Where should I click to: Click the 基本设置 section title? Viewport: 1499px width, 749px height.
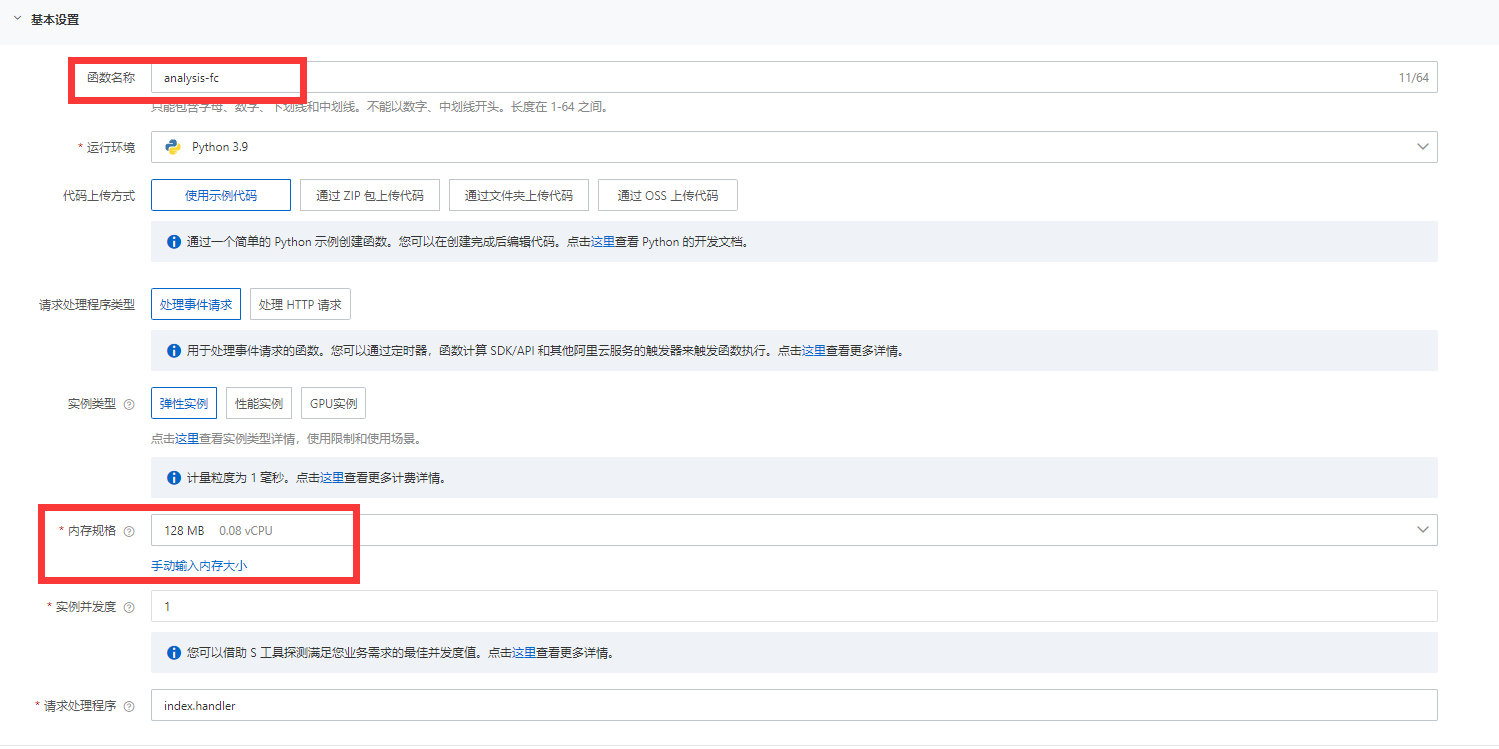(x=55, y=19)
